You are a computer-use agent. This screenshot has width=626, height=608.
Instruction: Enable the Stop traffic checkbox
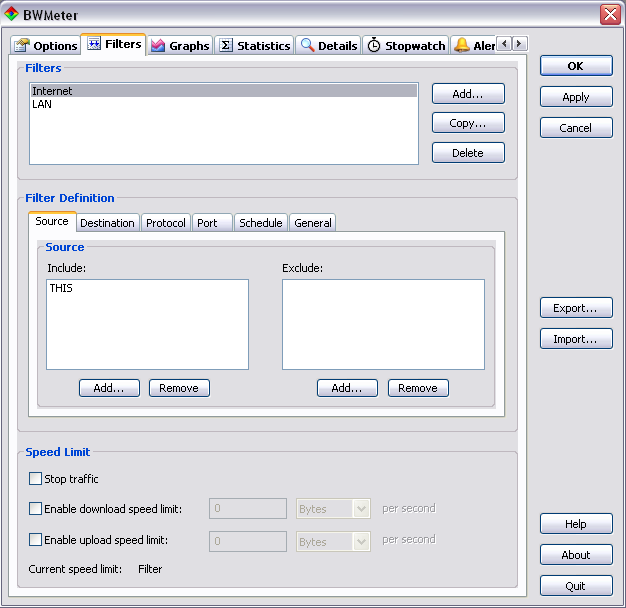[x=36, y=479]
